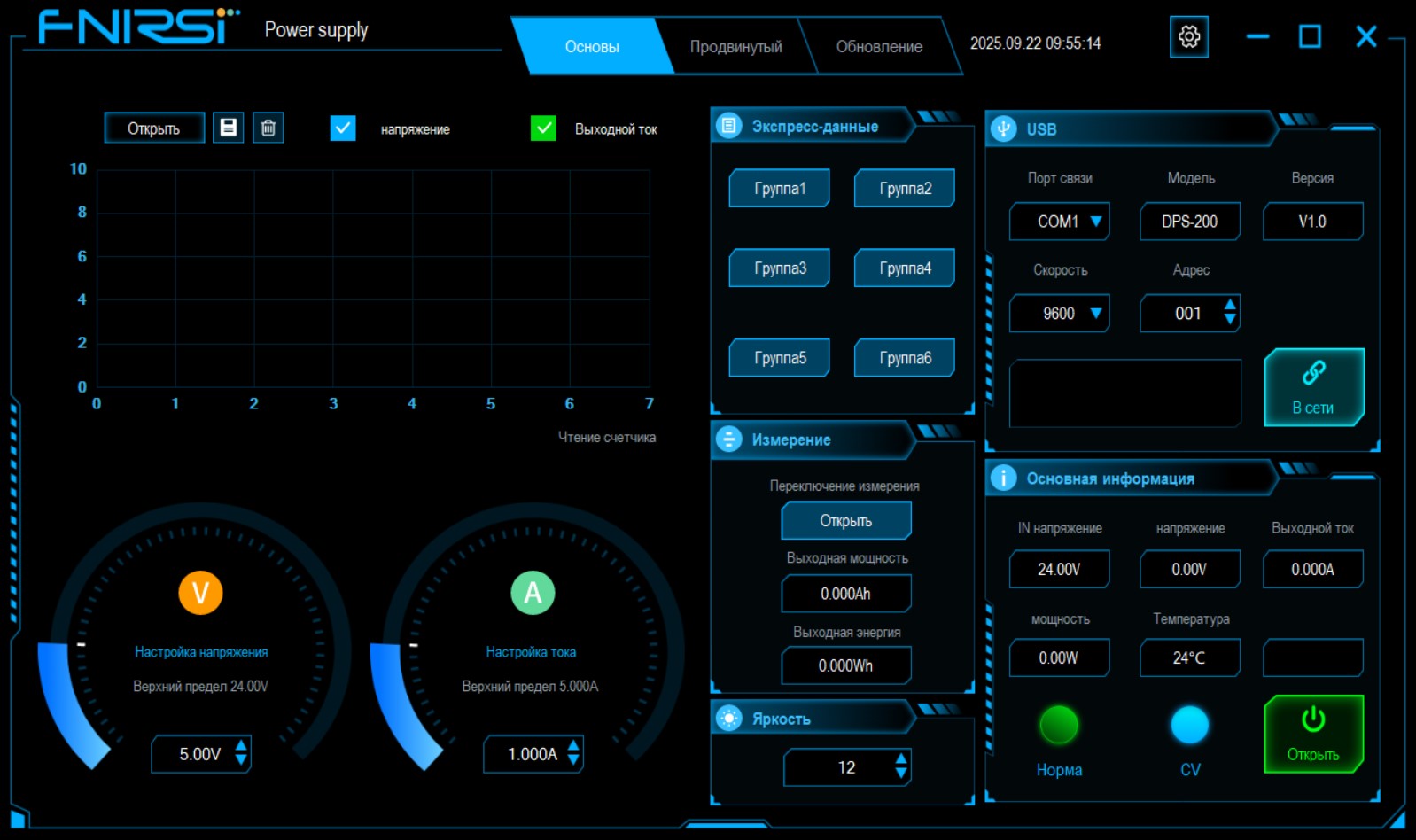The image size is (1416, 840).
Task: Click the 5.00V voltage input field
Action: click(201, 754)
